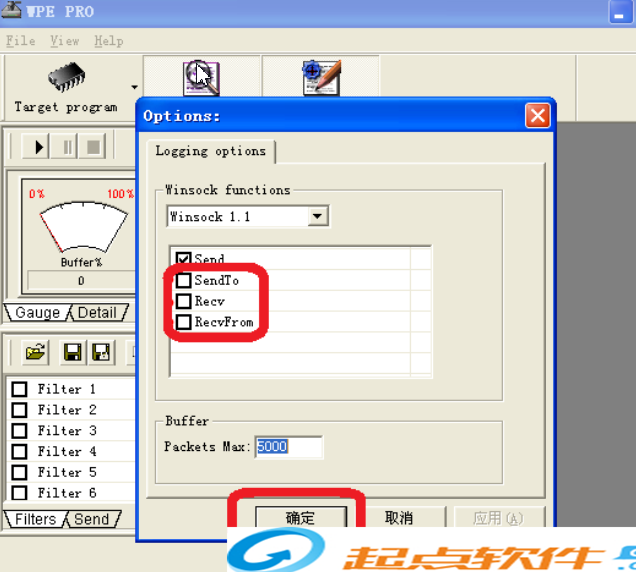This screenshot has width=636, height=572.
Task: Enable the SendTo checkbox
Action: (183, 280)
